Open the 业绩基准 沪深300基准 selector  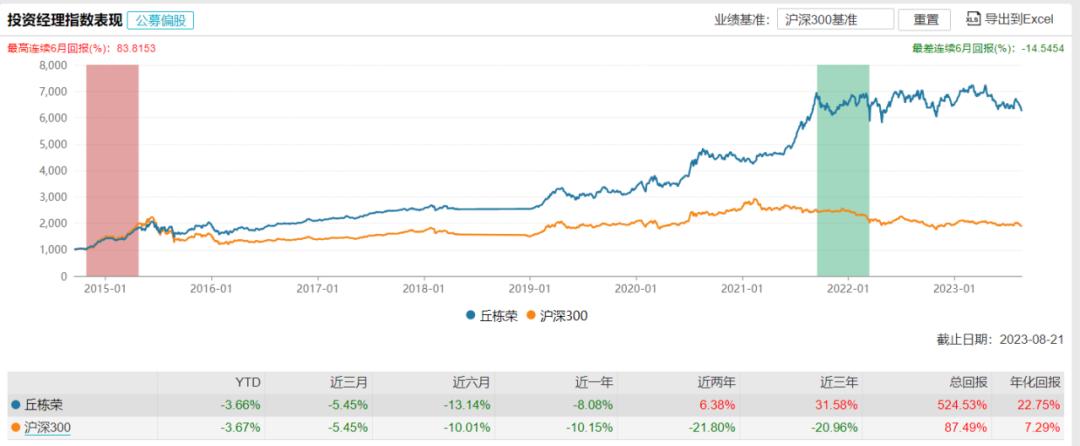coord(834,19)
